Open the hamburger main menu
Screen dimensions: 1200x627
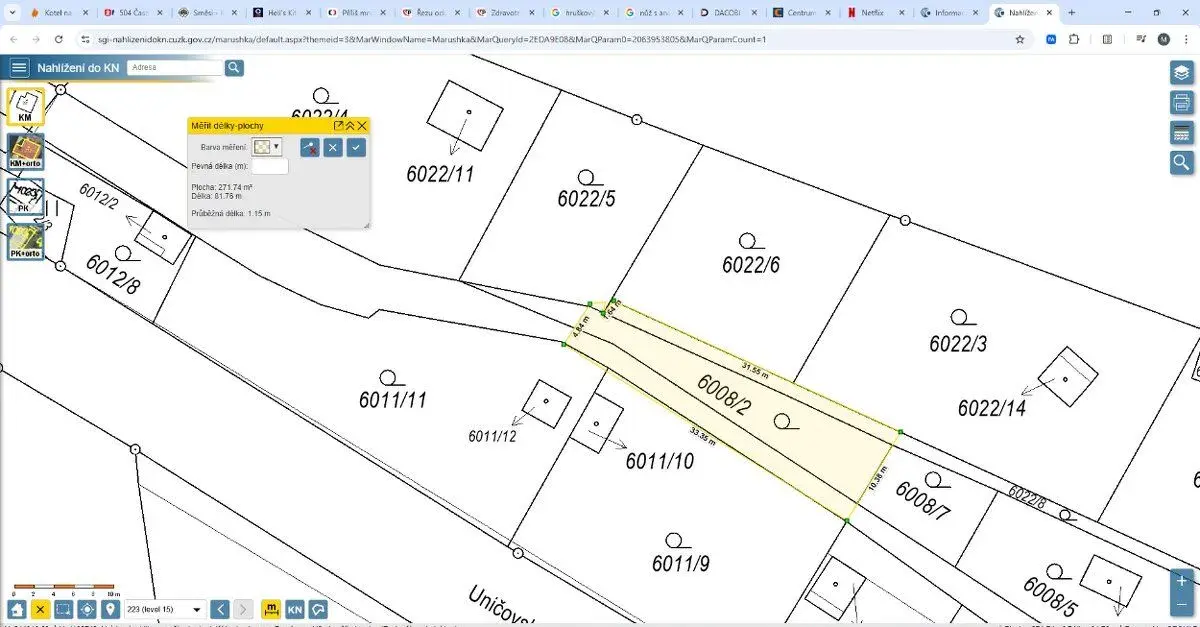(19, 68)
